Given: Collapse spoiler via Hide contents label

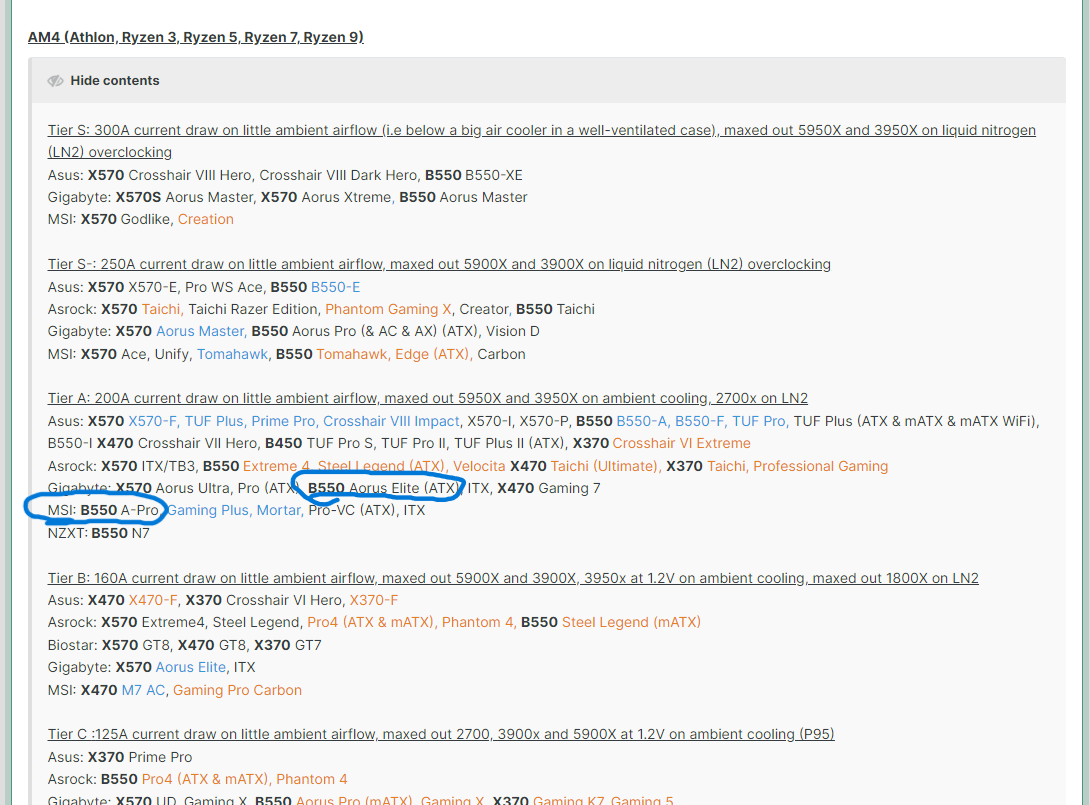Looking at the screenshot, I should [115, 81].
